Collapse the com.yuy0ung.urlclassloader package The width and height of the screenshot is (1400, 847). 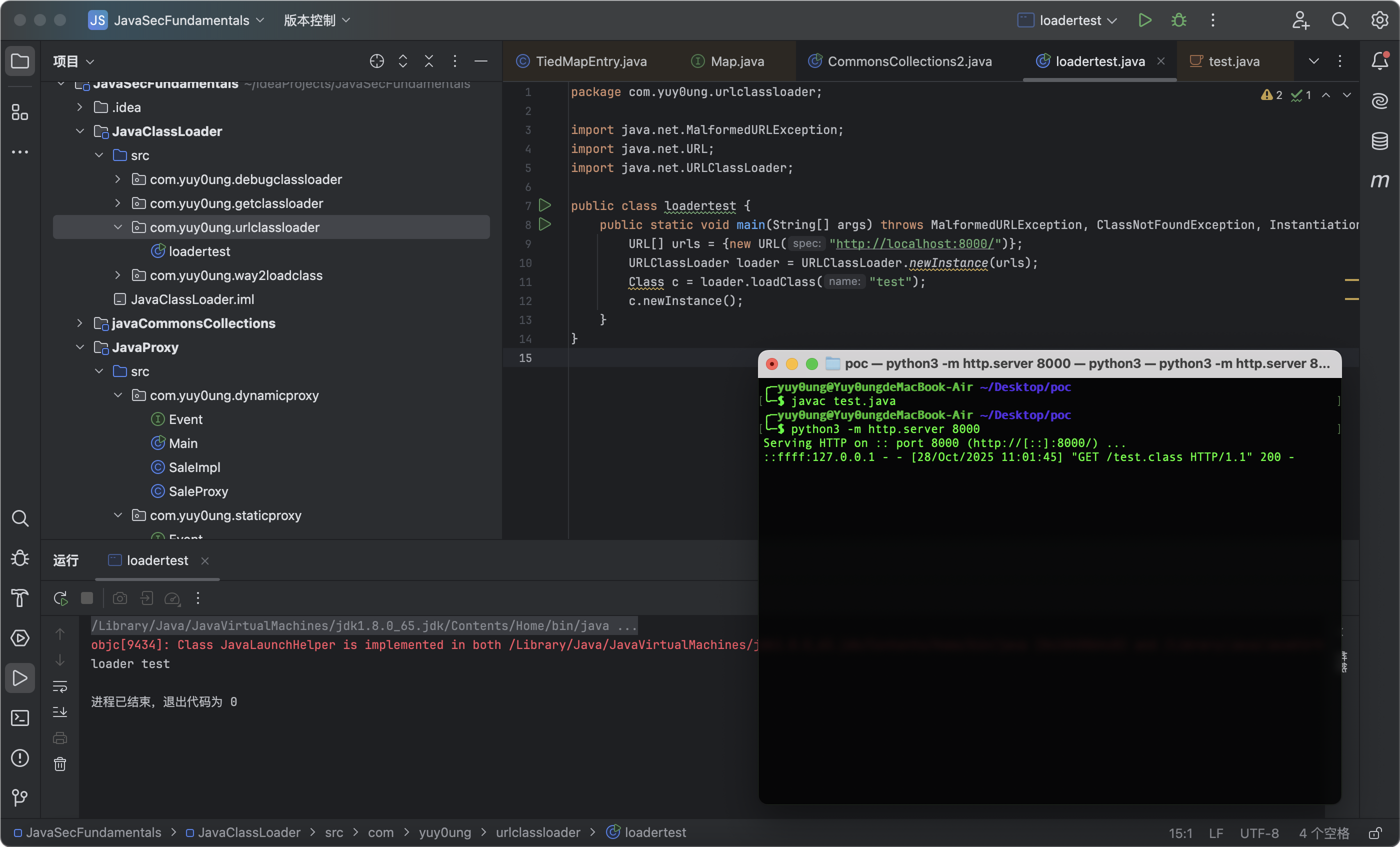click(x=117, y=227)
